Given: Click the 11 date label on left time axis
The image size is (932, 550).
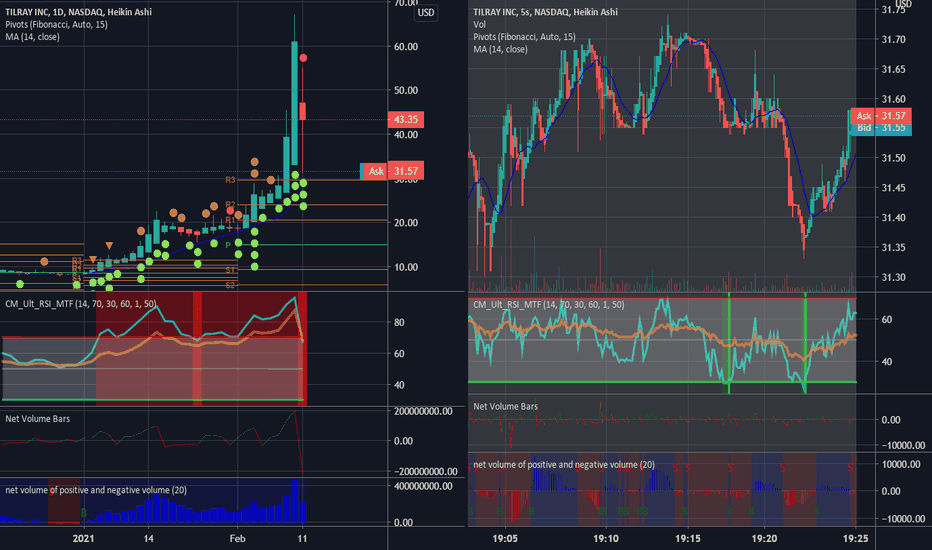Looking at the screenshot, I should 303,539.
